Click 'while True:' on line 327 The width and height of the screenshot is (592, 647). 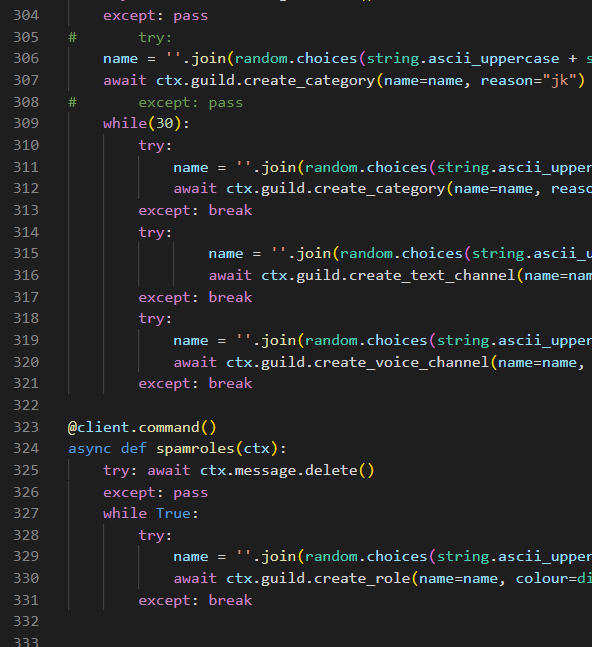(151, 513)
